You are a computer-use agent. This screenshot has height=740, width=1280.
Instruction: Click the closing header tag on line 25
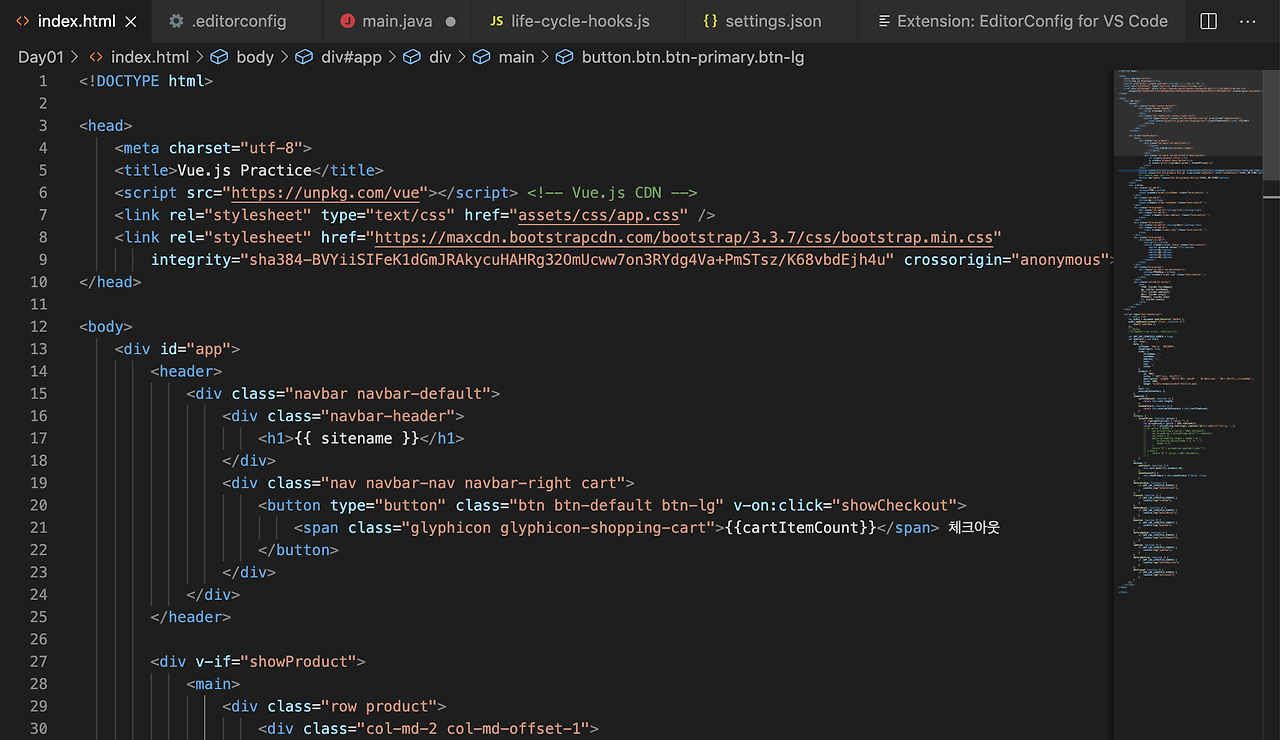pyautogui.click(x=191, y=617)
